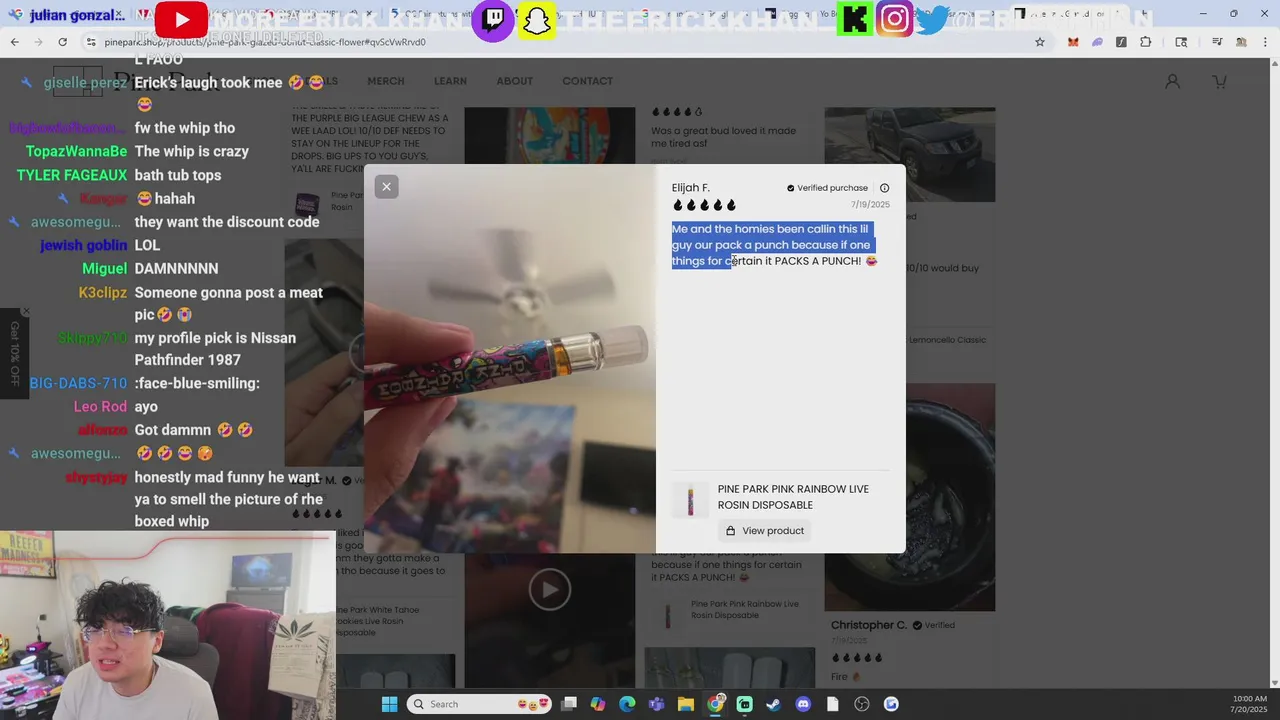Open the ABOUT menu item
The width and height of the screenshot is (1280, 720).
click(514, 81)
